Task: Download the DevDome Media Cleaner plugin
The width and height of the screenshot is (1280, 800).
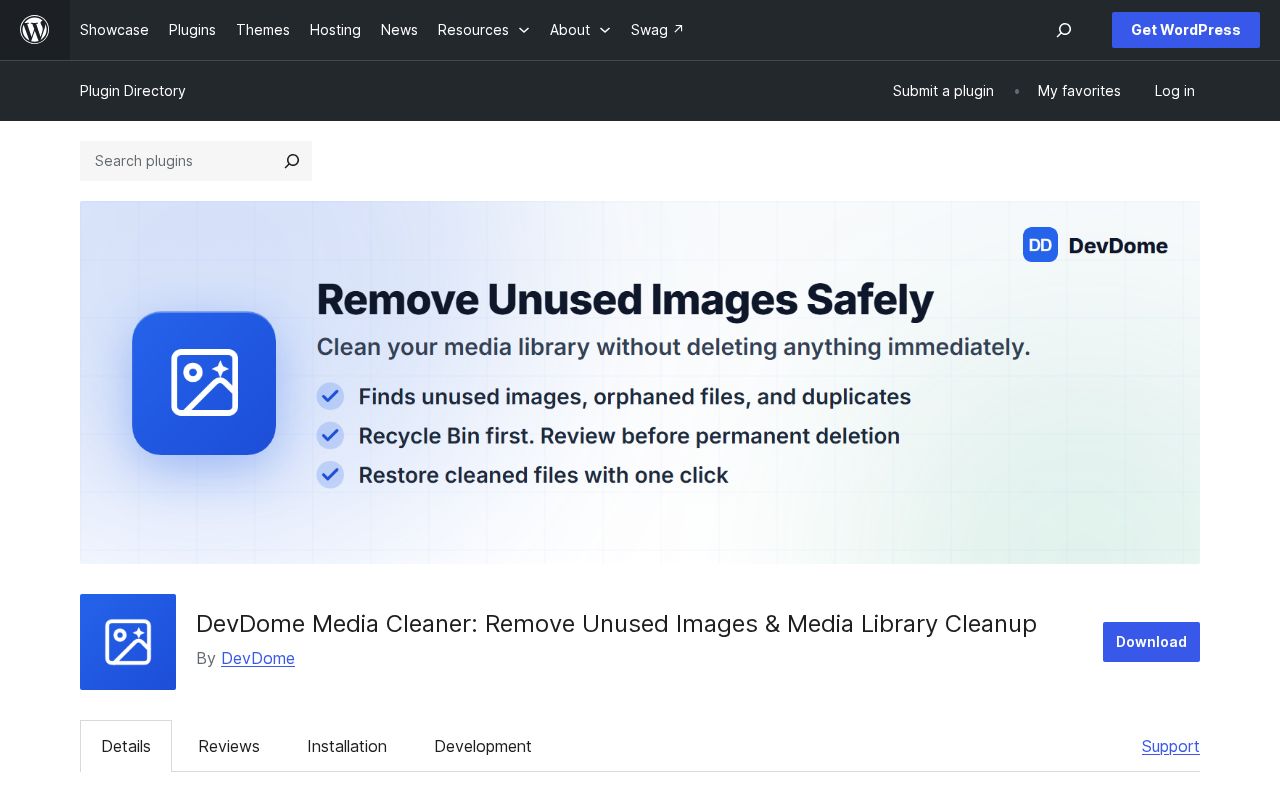Action: click(1151, 642)
